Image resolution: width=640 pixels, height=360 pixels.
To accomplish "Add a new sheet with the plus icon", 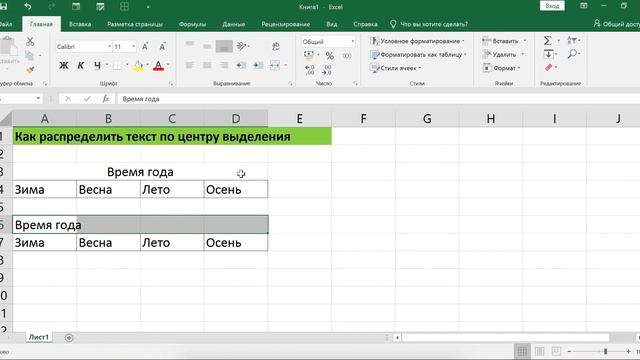I will pyautogui.click(x=69, y=338).
